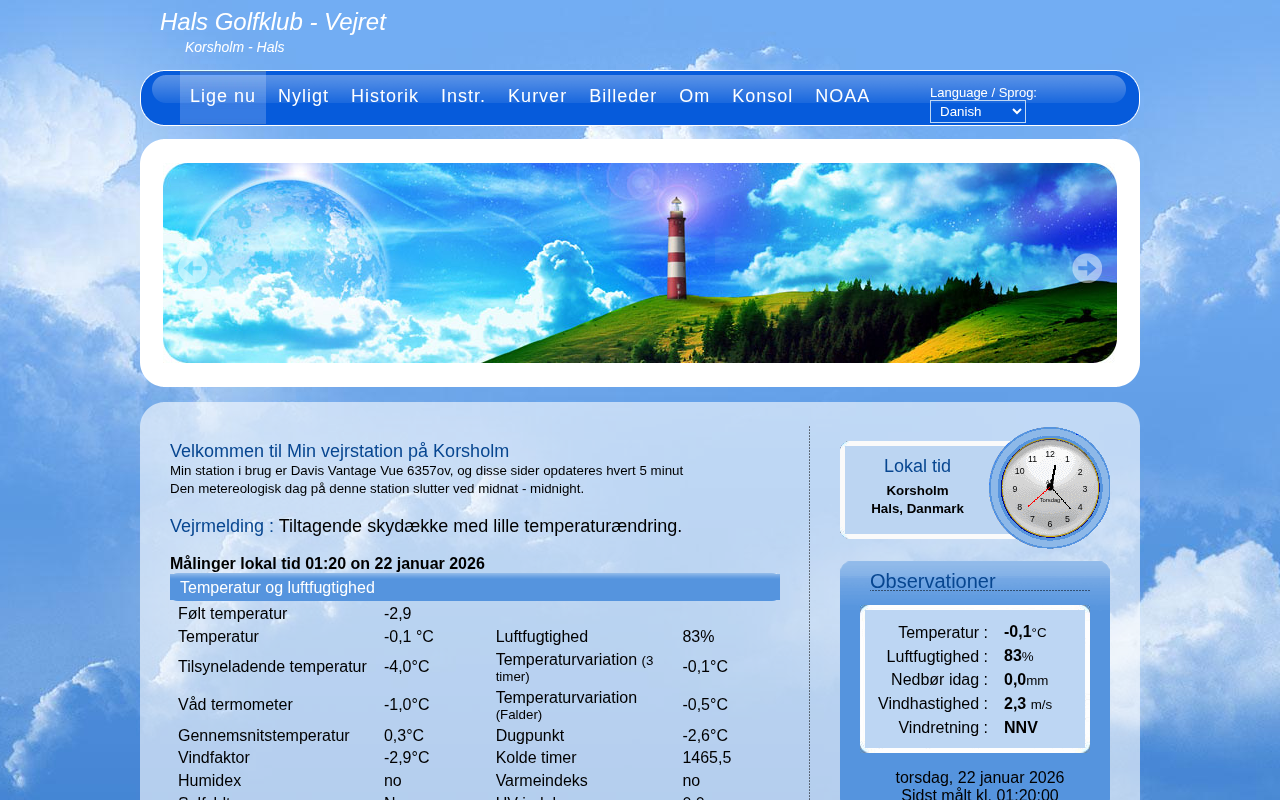This screenshot has width=1280, height=800.
Task: Open the Historik menu item
Action: pos(385,97)
